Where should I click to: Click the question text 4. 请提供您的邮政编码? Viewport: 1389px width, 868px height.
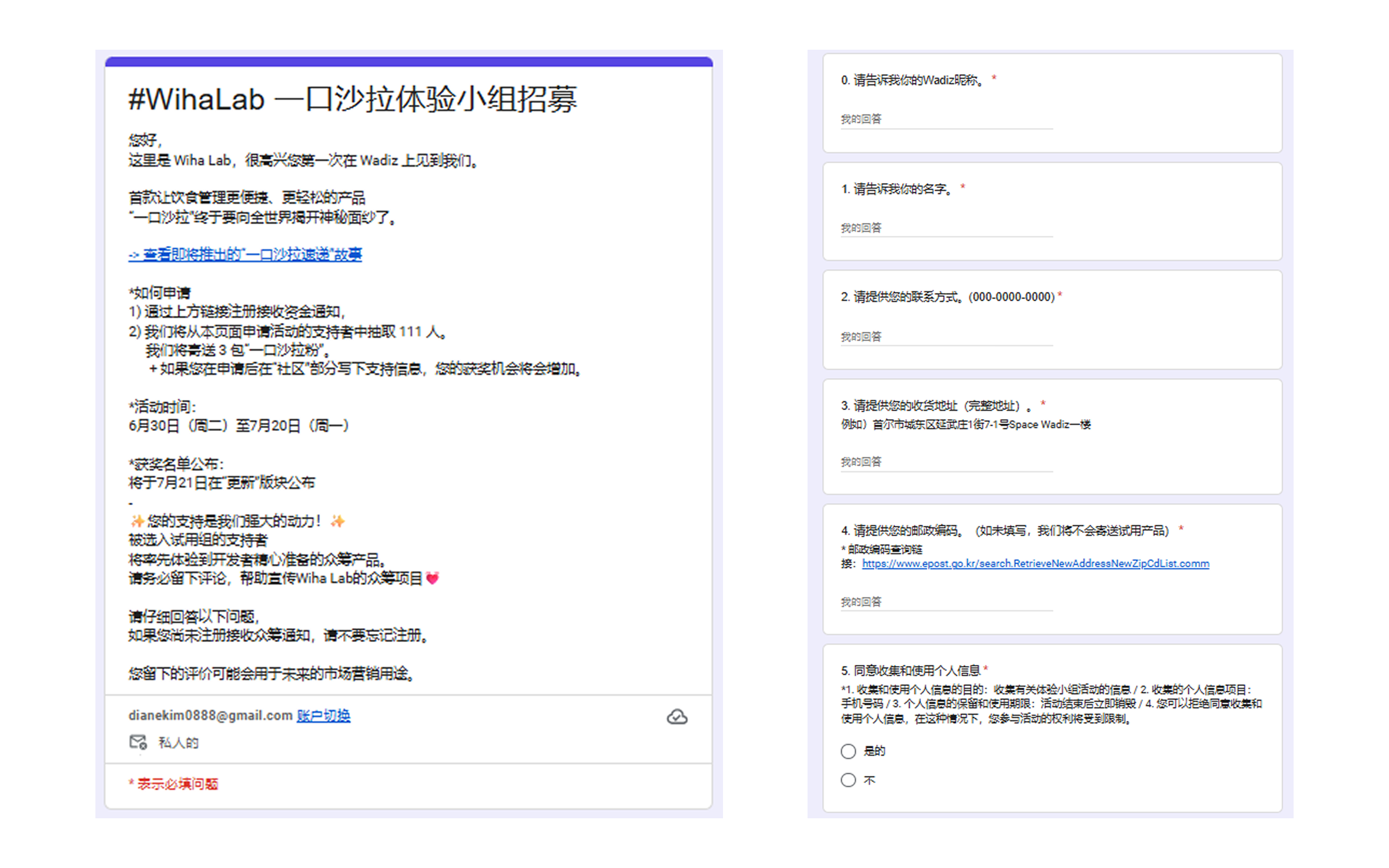point(1005,530)
